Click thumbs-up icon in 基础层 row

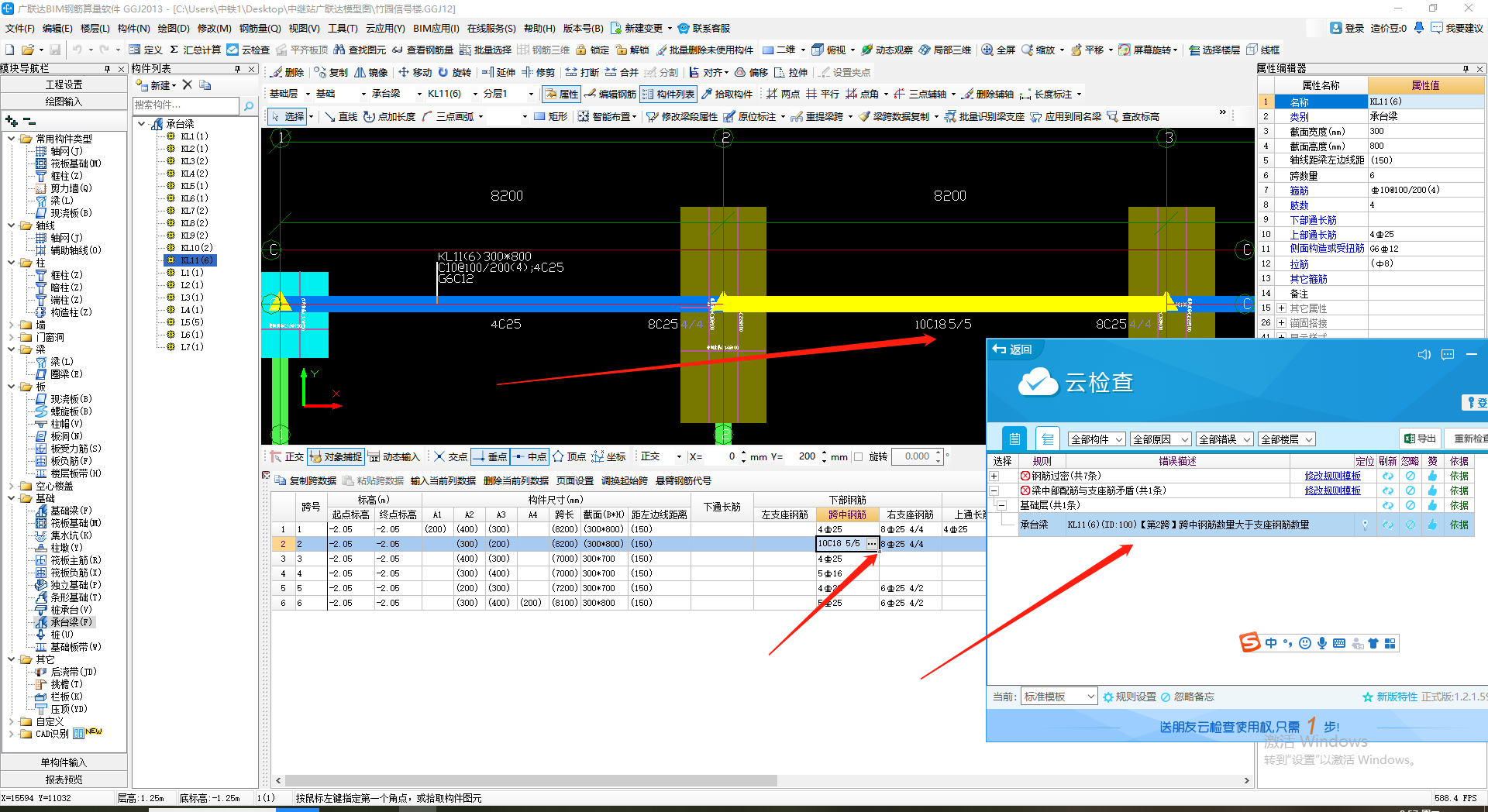point(1432,505)
